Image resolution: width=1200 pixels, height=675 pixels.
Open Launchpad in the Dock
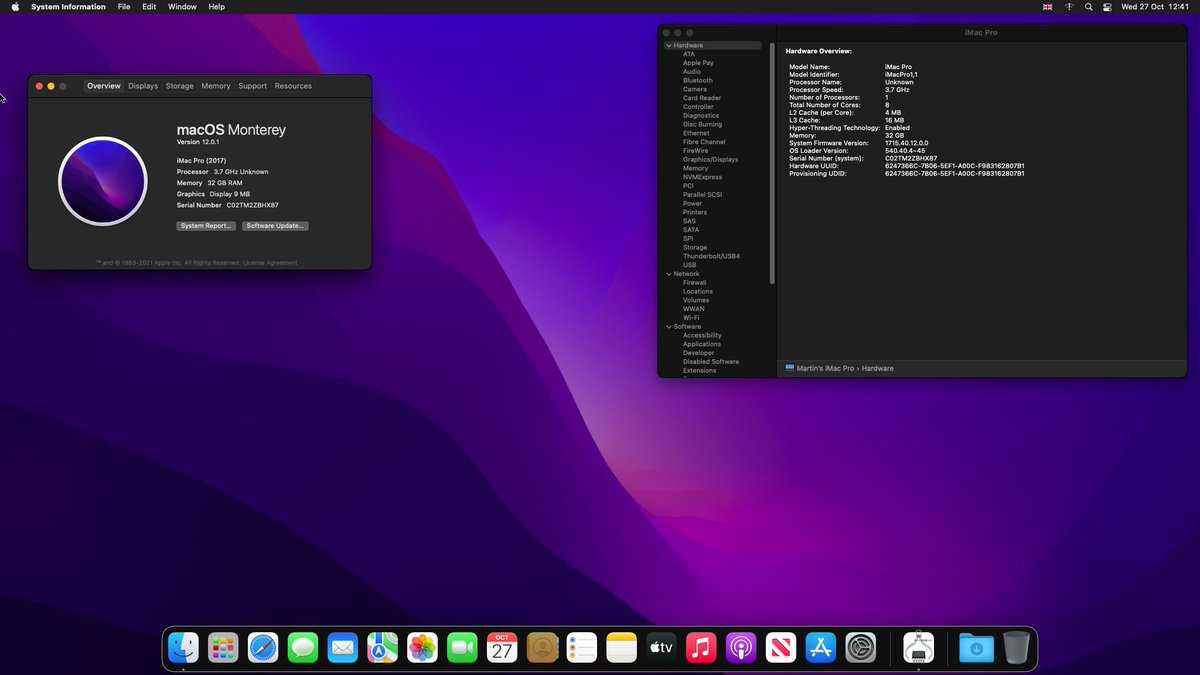[x=223, y=648]
